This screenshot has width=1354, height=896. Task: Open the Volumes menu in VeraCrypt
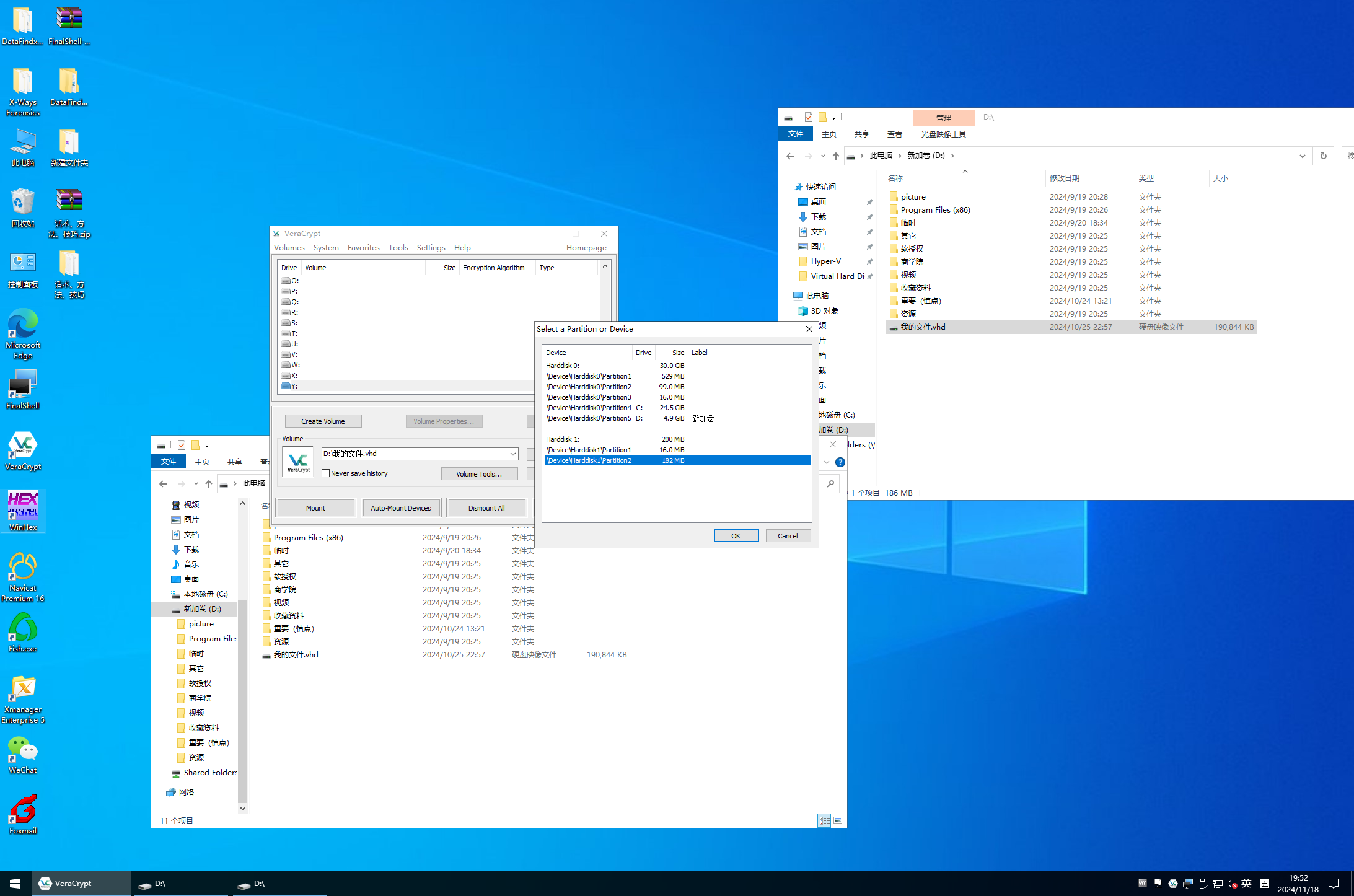289,248
